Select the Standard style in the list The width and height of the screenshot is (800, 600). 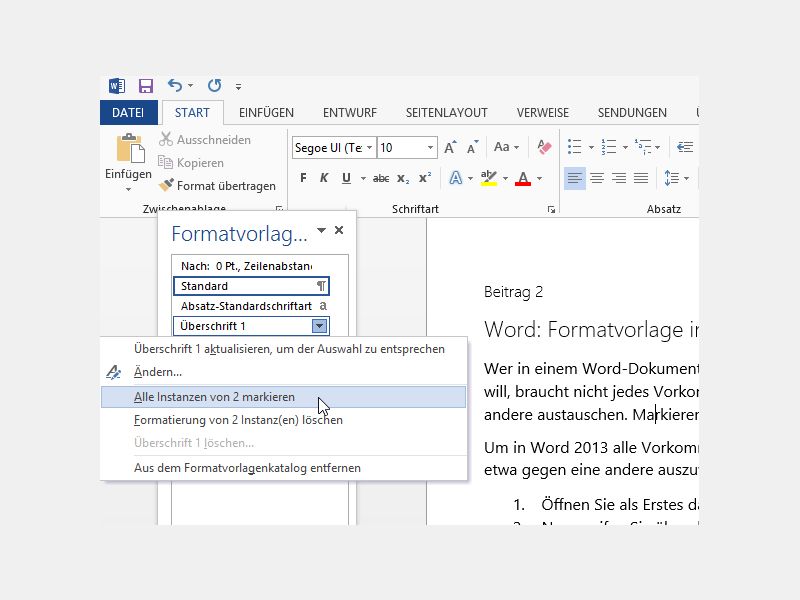click(252, 286)
